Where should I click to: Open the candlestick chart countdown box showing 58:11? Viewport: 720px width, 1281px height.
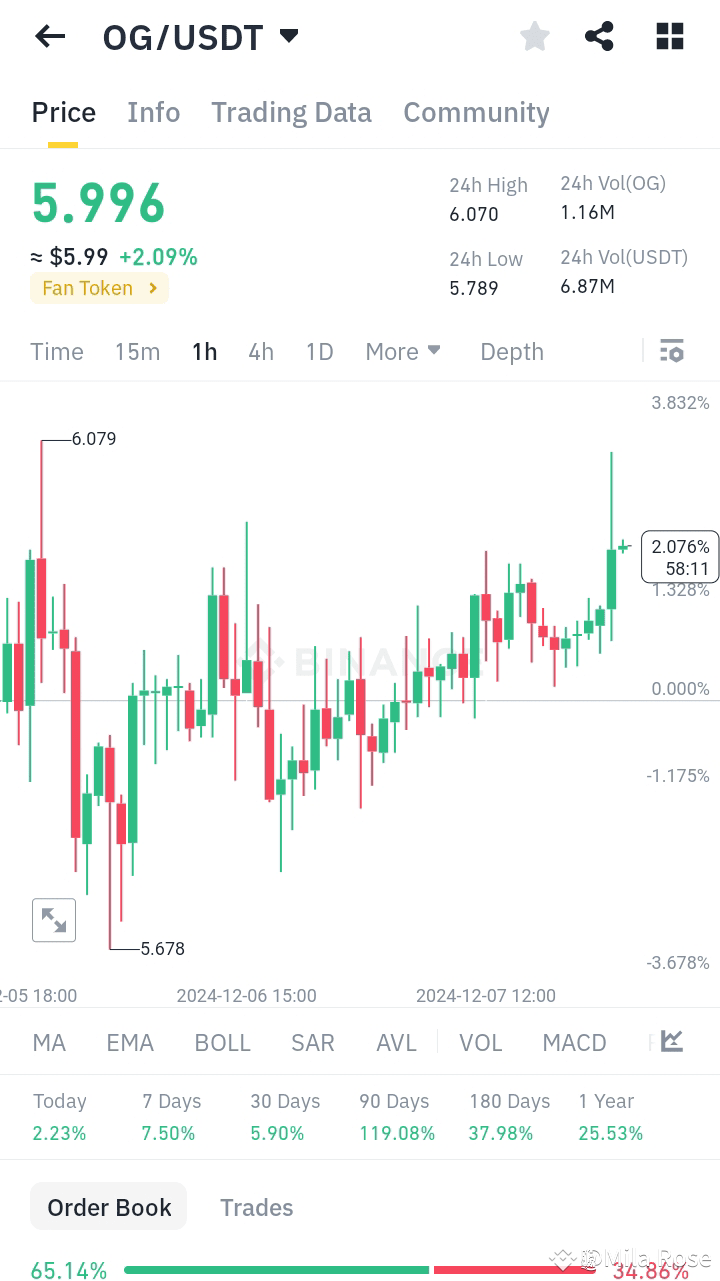679,557
